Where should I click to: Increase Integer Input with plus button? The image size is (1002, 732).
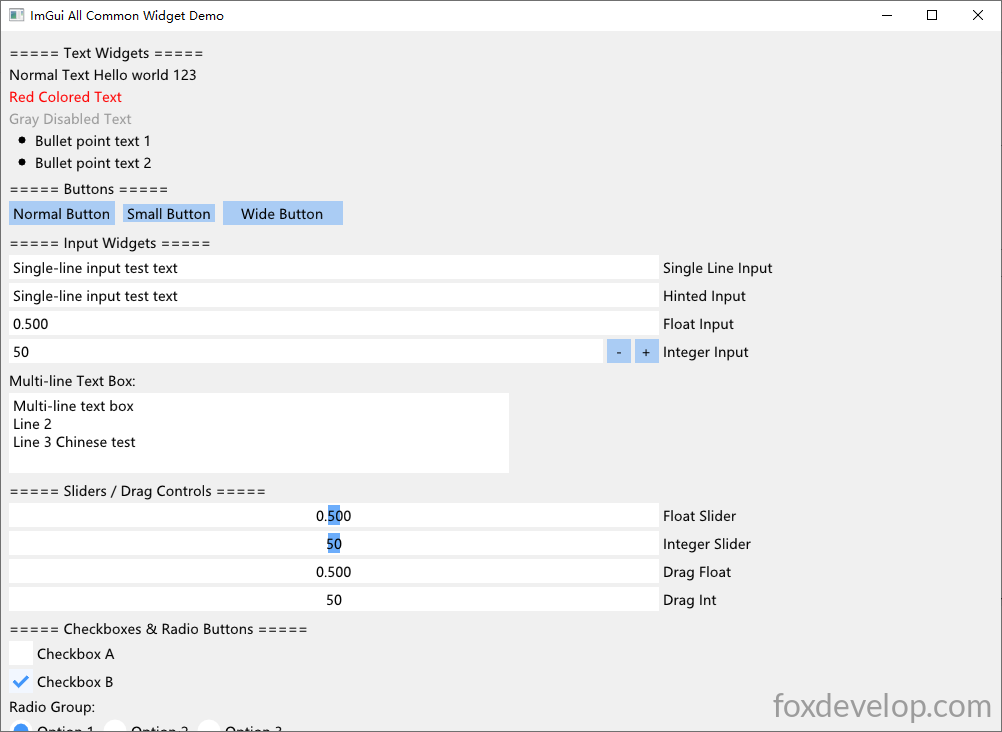pos(646,352)
